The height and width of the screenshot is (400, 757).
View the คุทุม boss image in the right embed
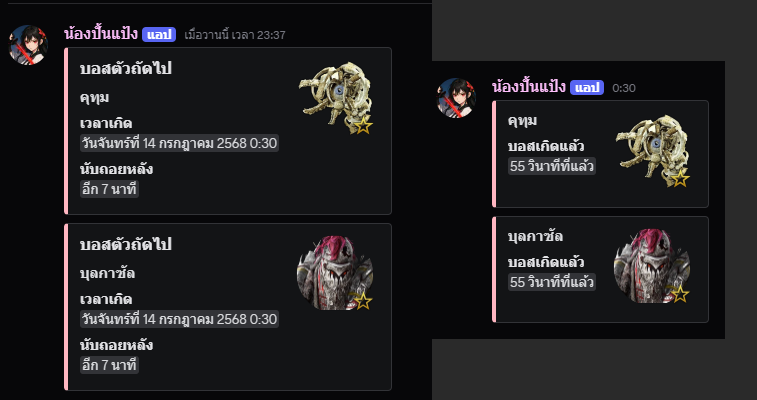[x=653, y=151]
